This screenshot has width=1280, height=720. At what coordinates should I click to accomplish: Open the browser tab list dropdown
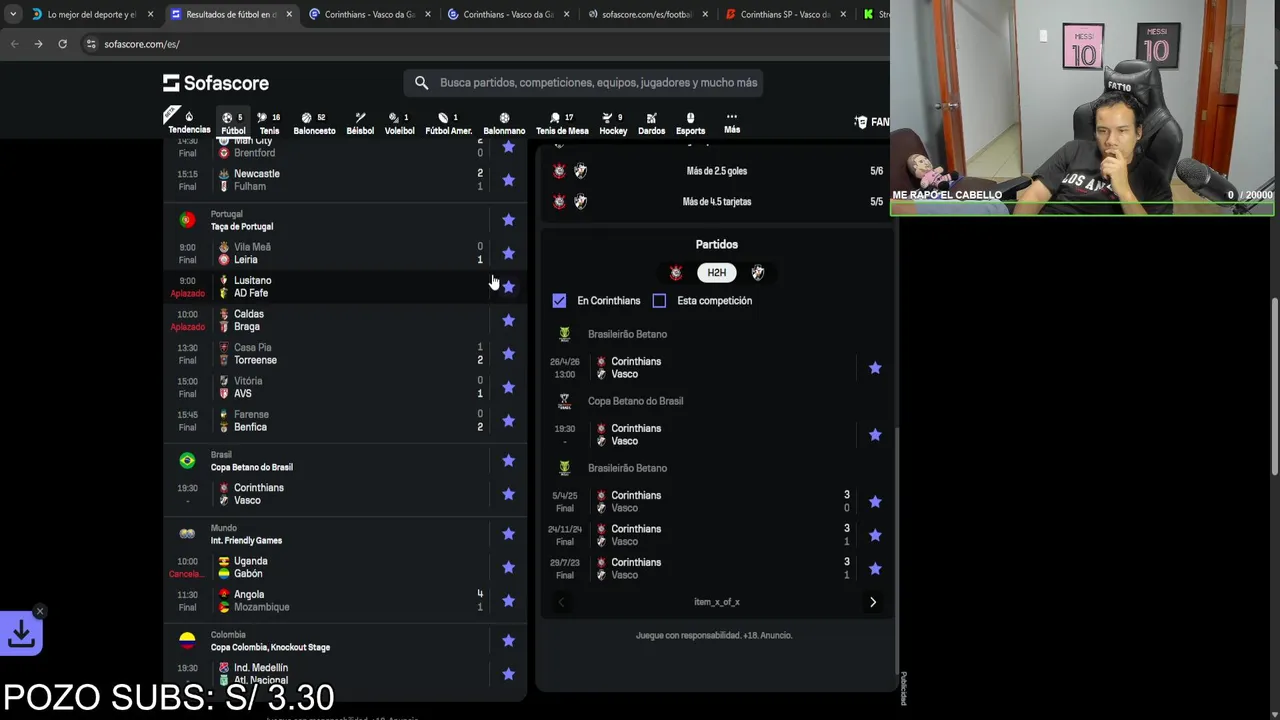pyautogui.click(x=12, y=14)
